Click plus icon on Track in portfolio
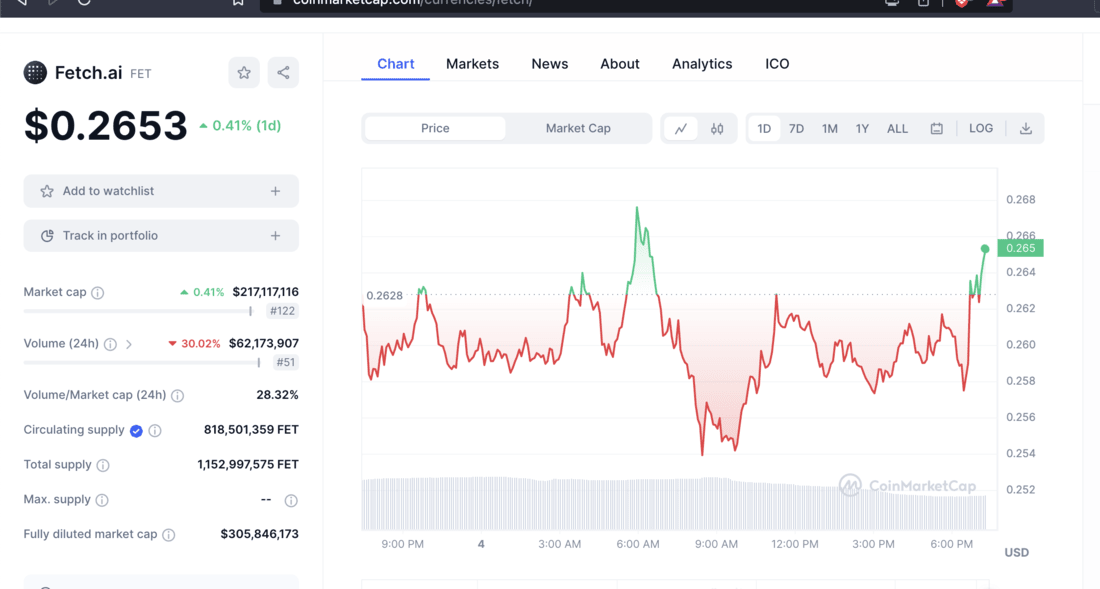This screenshot has height=589, width=1100. tap(276, 236)
